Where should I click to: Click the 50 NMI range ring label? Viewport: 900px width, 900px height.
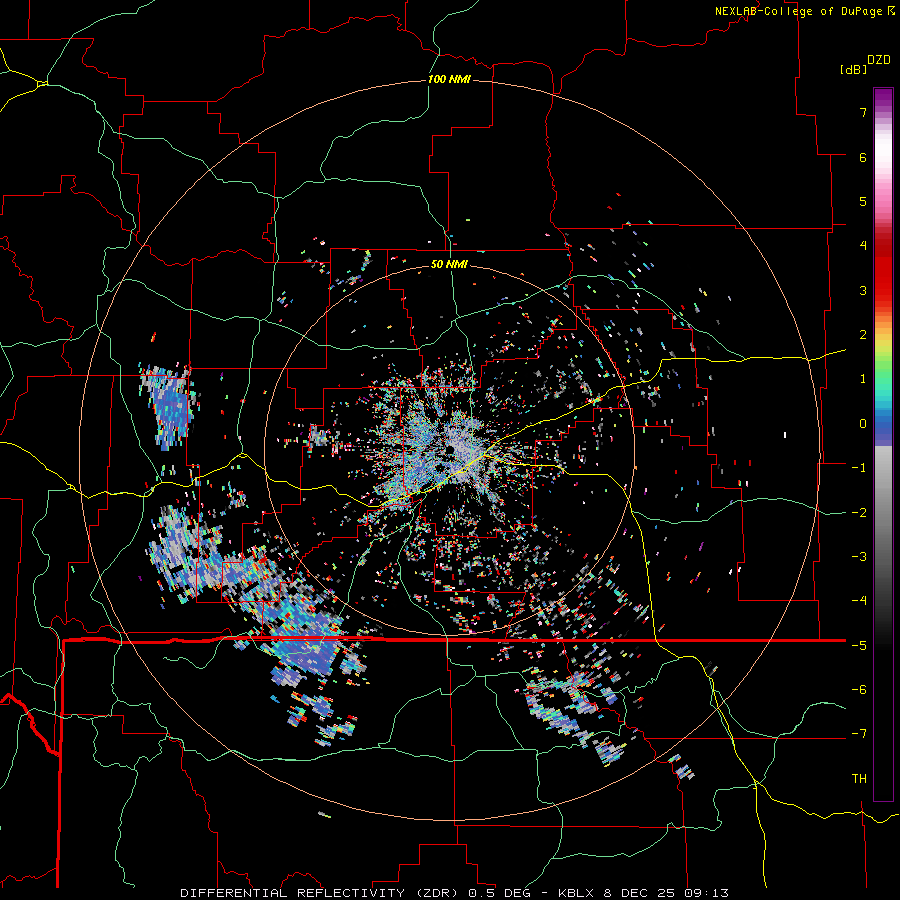(449, 265)
